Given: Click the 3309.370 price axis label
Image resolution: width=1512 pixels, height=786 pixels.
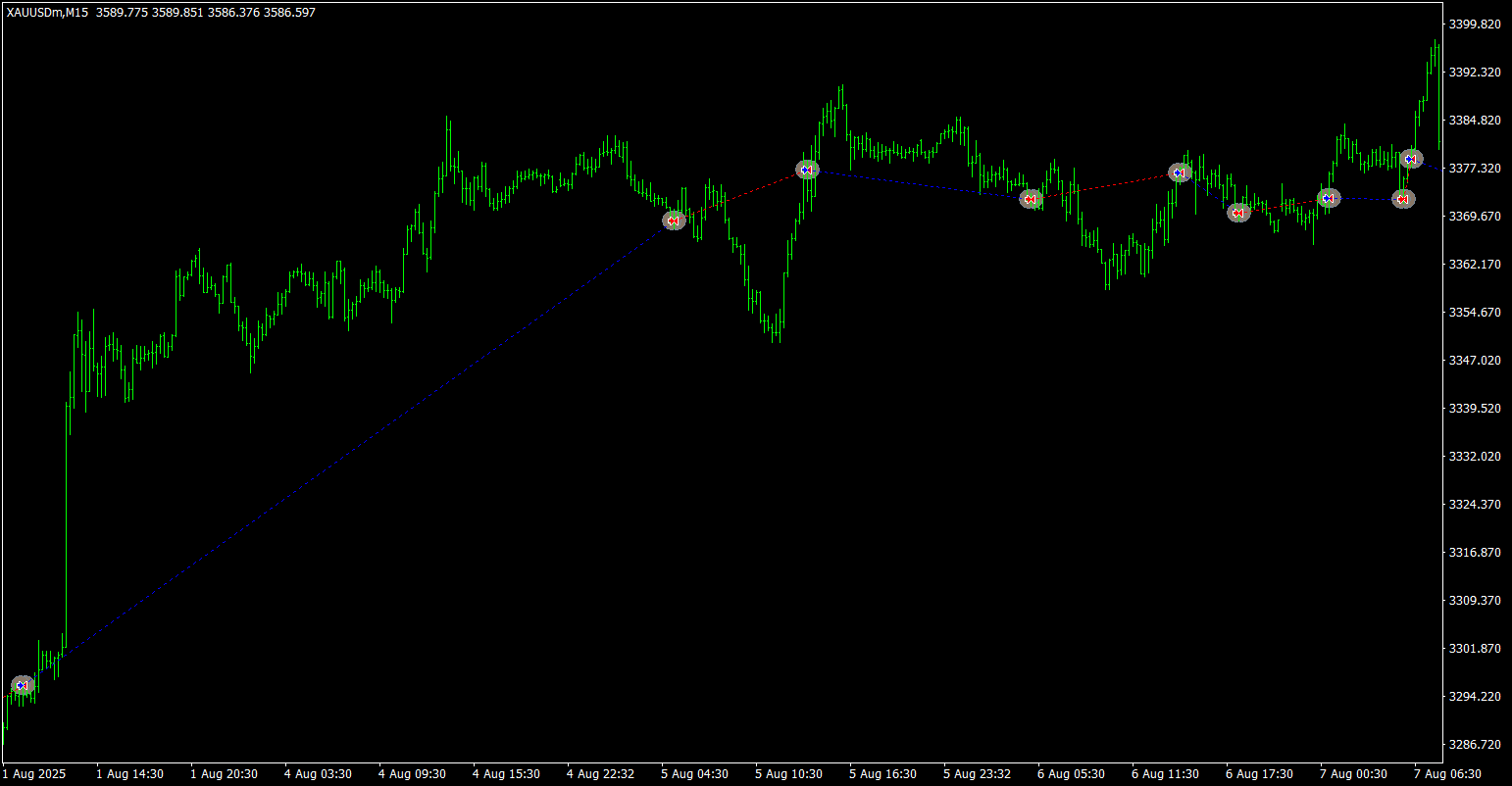Looking at the screenshot, I should pos(1474,600).
